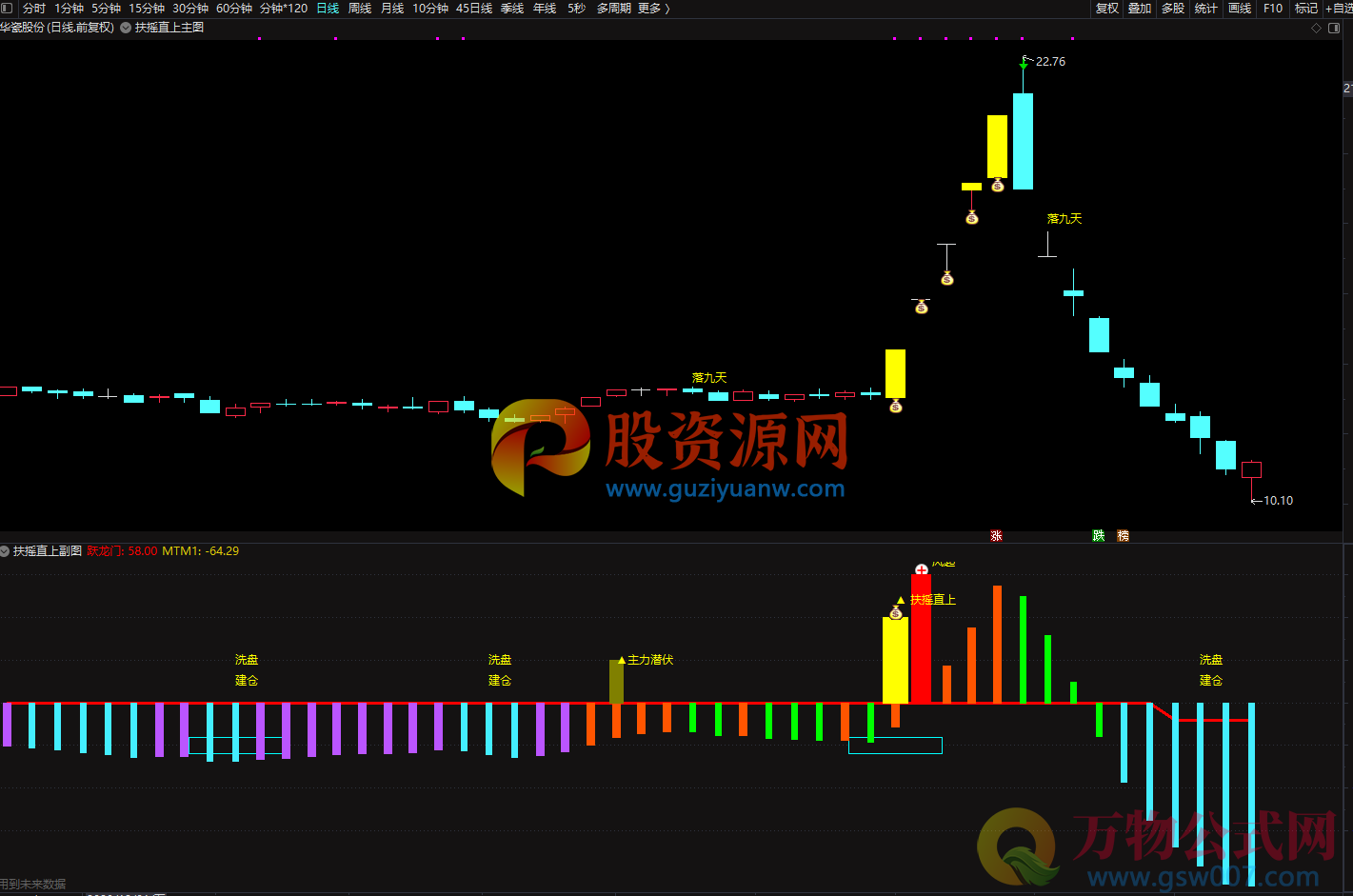Click 用到未来数据 status text
This screenshot has width=1353, height=896.
click(x=33, y=884)
